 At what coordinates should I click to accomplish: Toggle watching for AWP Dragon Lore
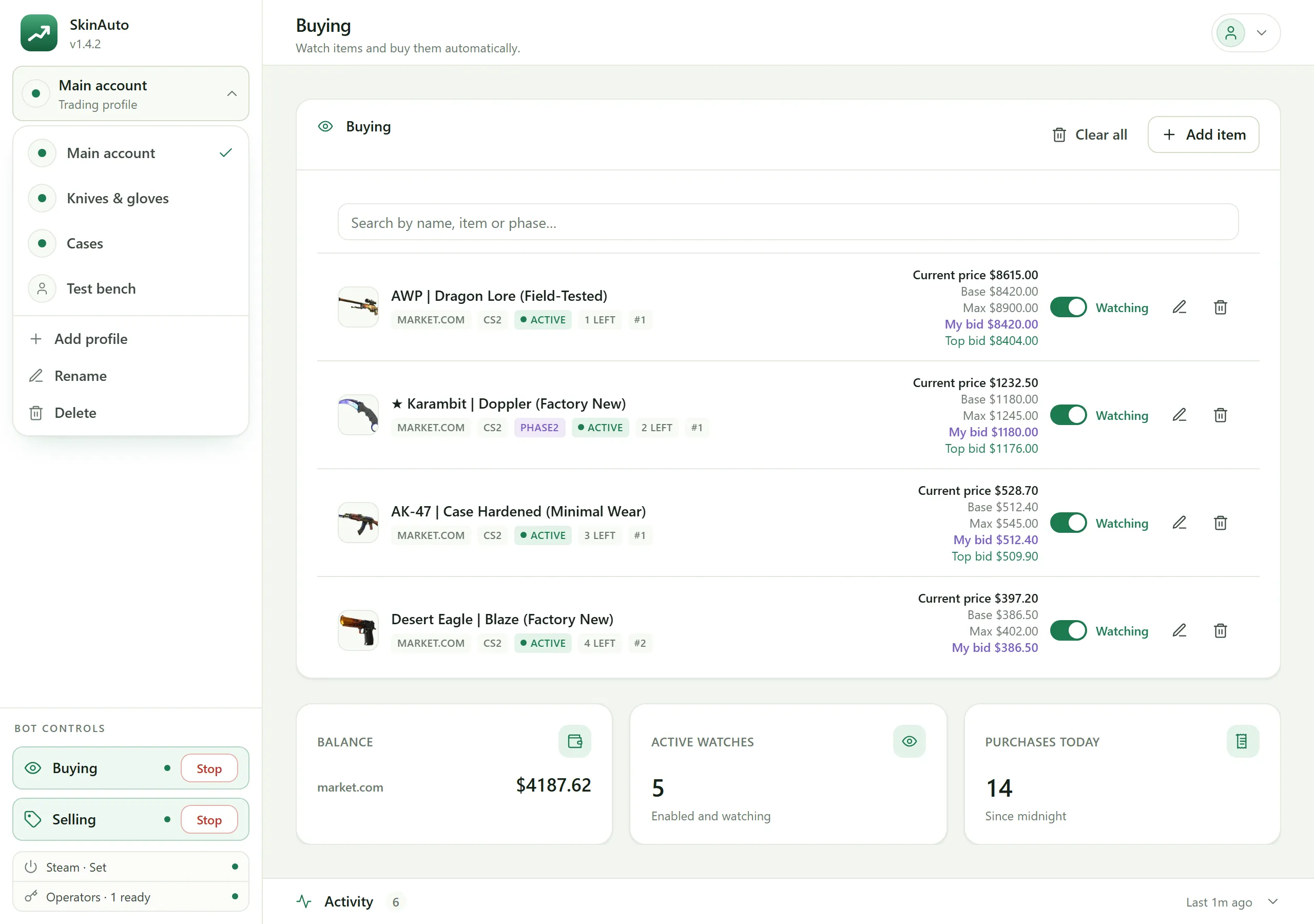point(1069,307)
